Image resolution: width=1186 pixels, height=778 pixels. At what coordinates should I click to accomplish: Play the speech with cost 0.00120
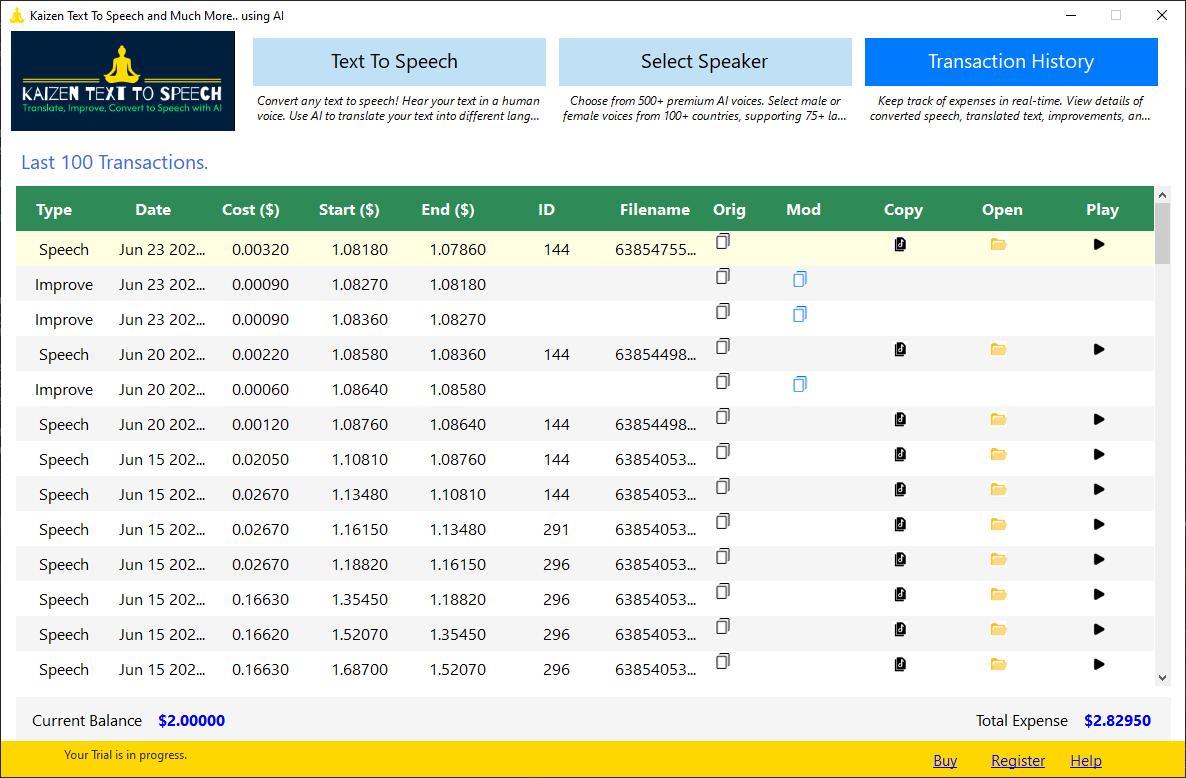[x=1099, y=419]
